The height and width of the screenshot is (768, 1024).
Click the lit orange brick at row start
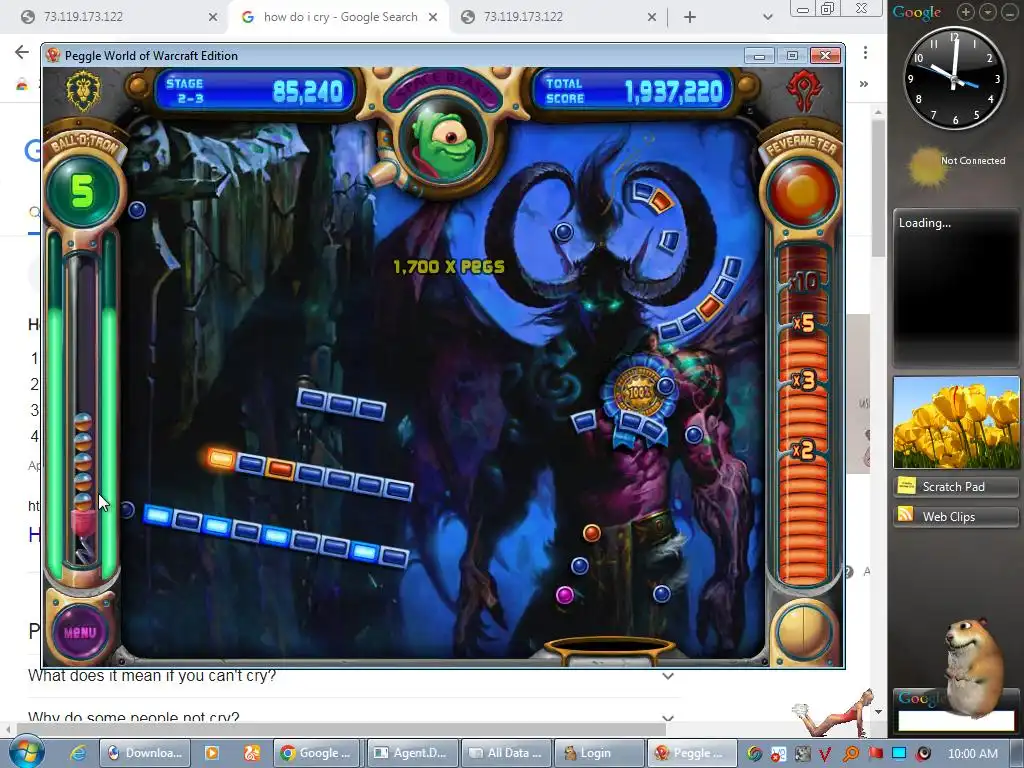(221, 458)
